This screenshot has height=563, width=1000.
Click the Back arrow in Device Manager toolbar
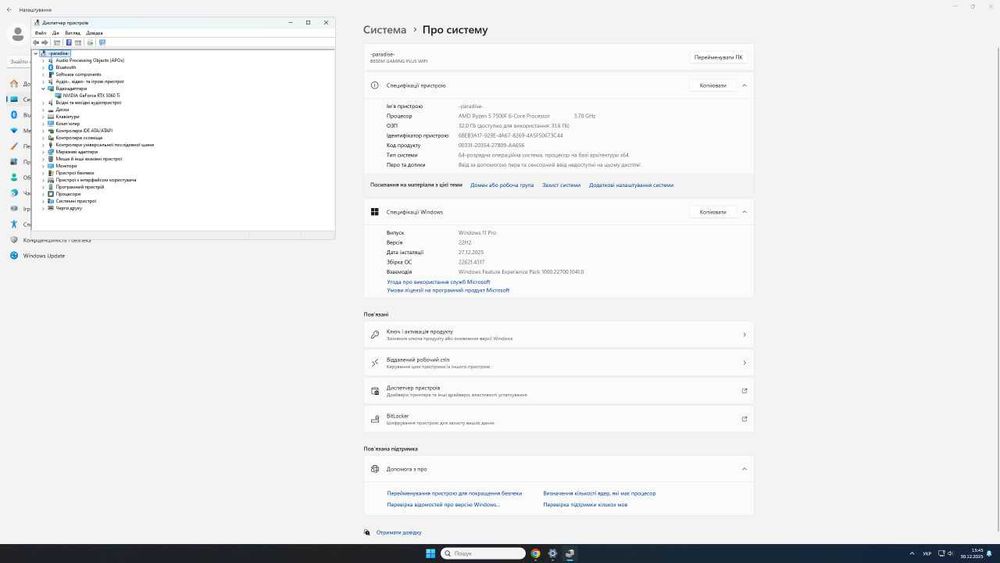coord(36,43)
